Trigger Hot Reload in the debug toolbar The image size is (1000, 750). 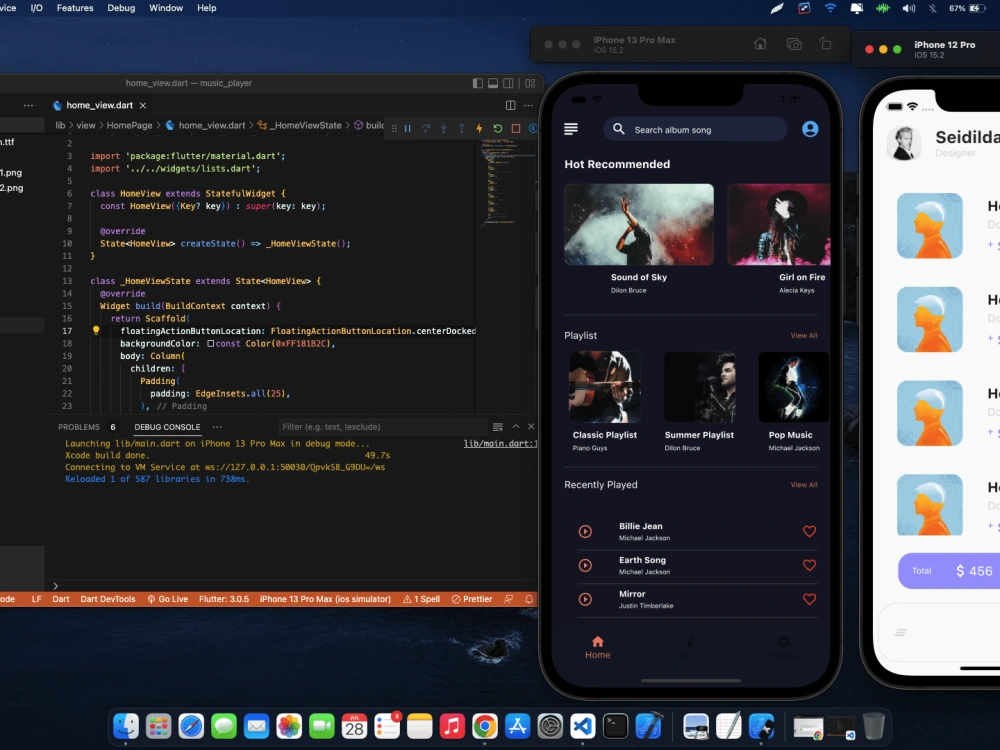[x=479, y=128]
